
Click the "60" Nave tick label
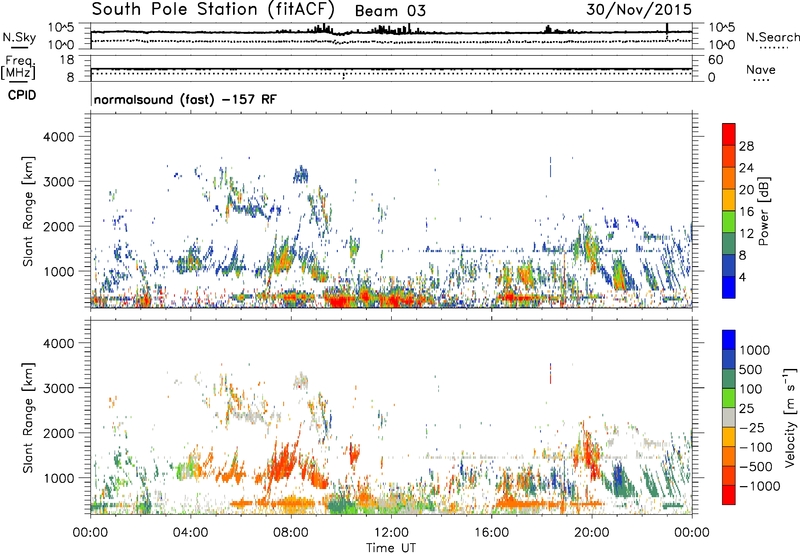715,60
